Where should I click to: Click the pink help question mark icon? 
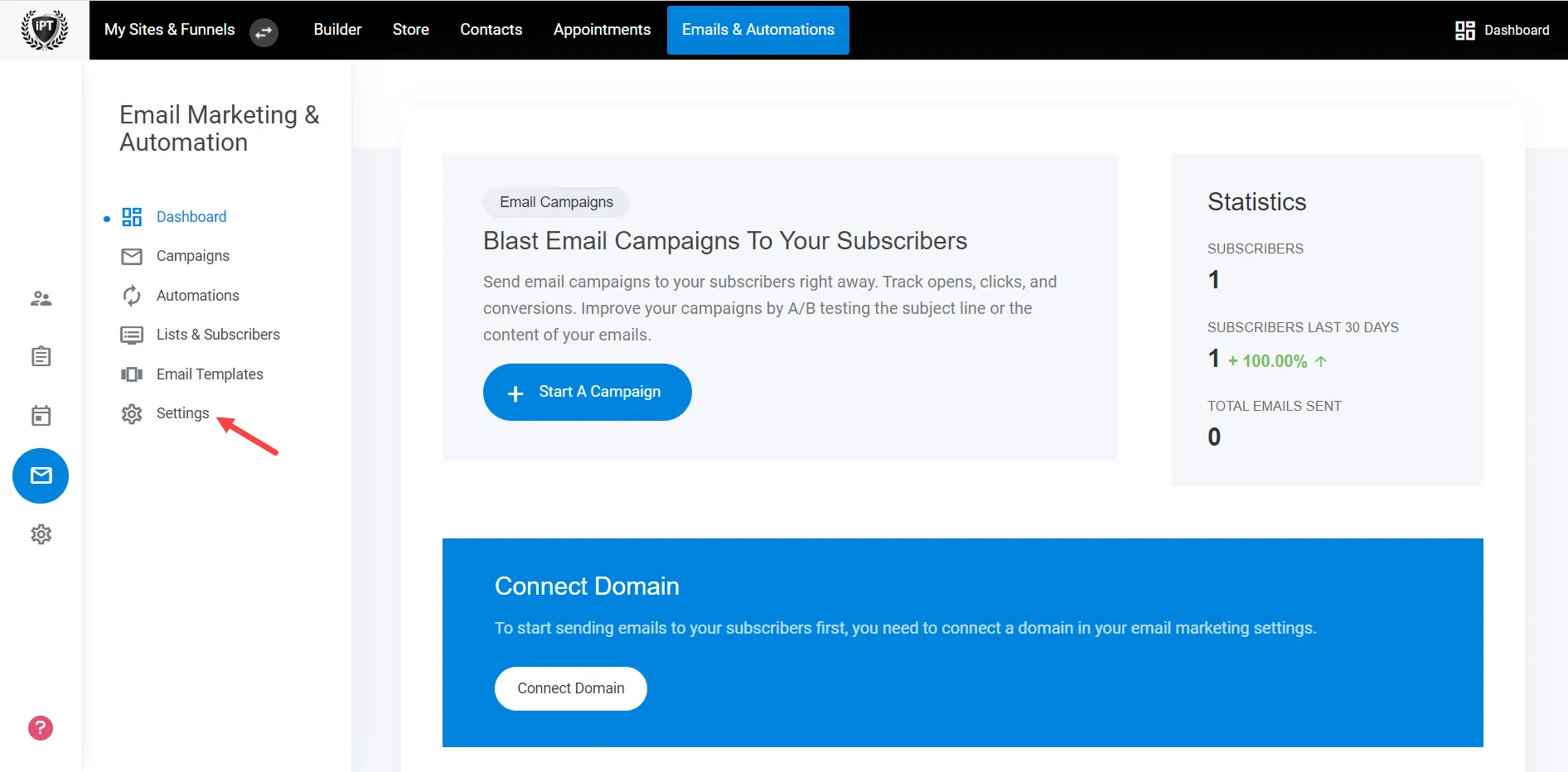click(40, 728)
